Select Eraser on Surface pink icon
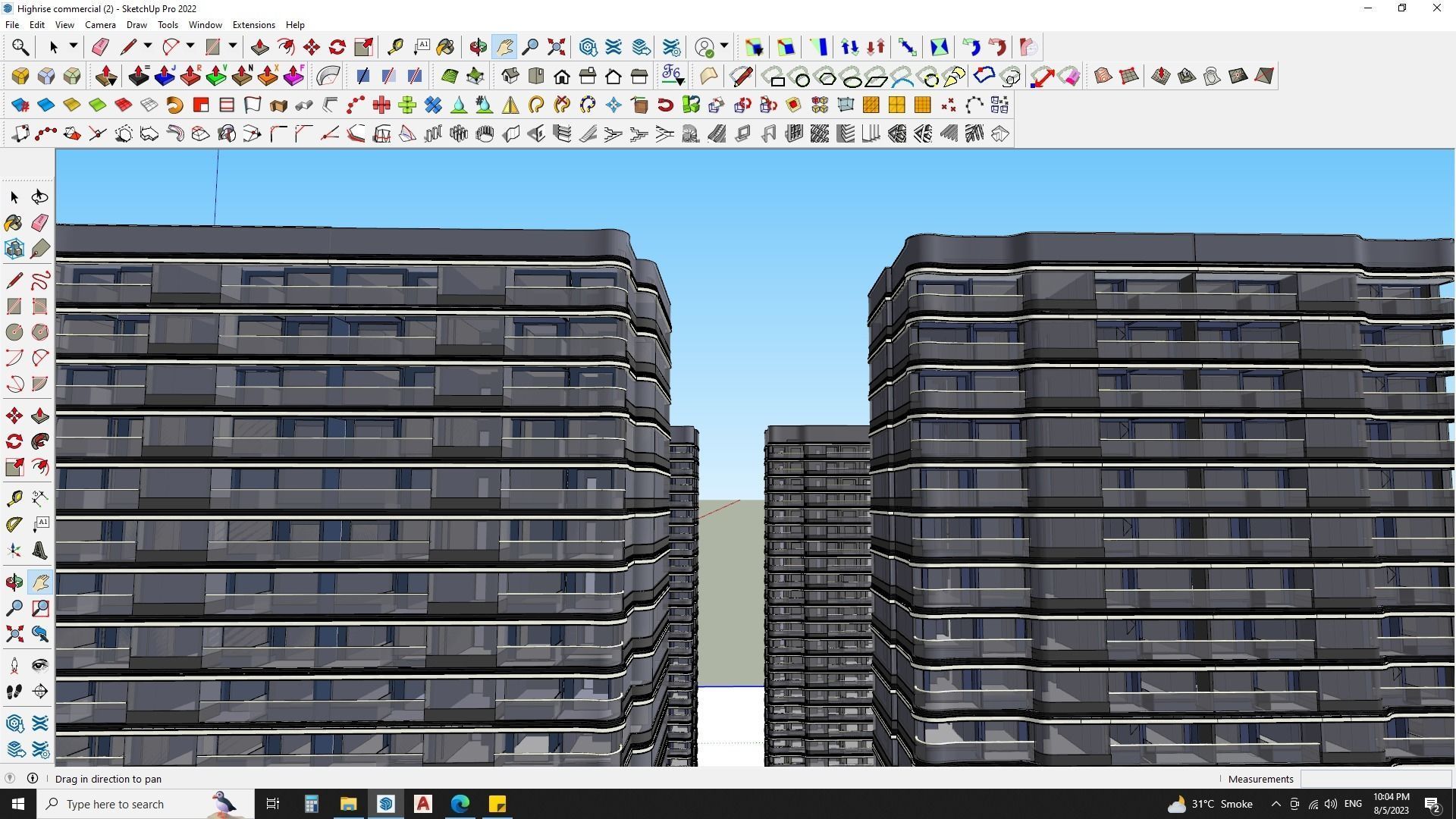The width and height of the screenshot is (1456, 819). (1068, 76)
